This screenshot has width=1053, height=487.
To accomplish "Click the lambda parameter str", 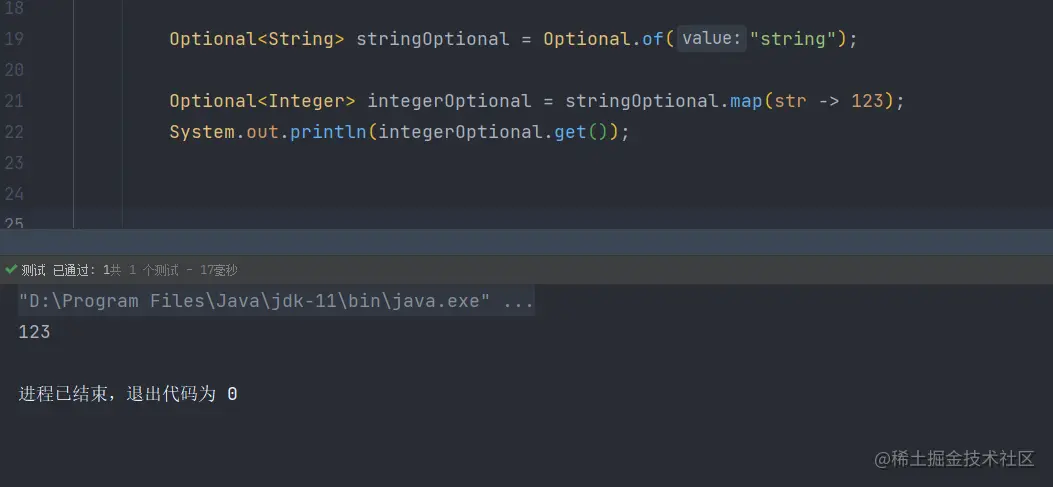I will tap(790, 101).
